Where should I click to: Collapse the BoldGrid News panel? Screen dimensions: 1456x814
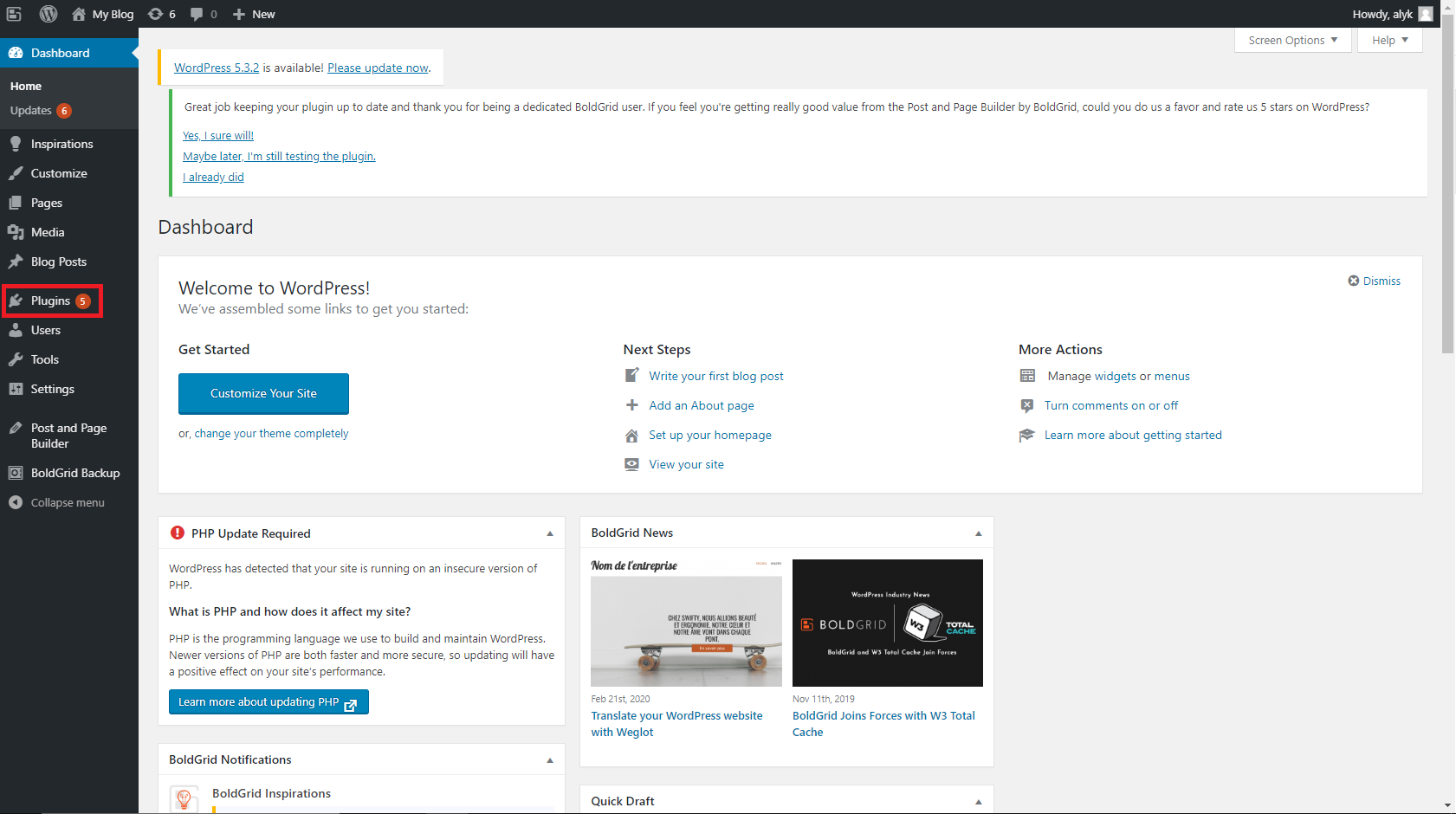click(979, 533)
